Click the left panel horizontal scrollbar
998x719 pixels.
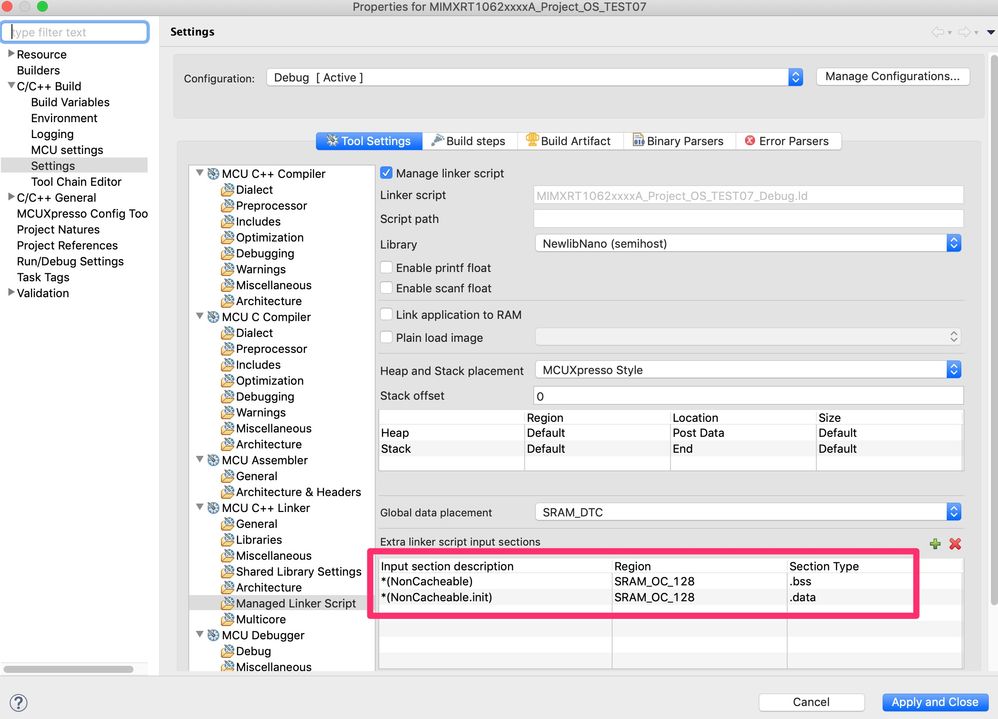(x=68, y=669)
